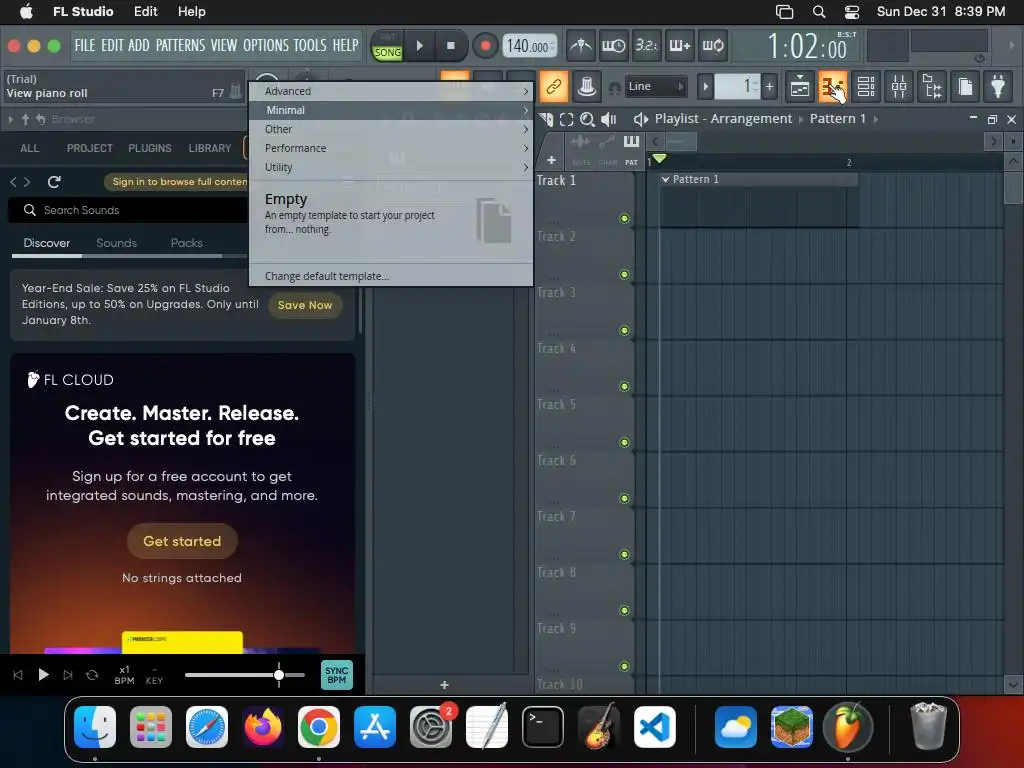The width and height of the screenshot is (1024, 768).
Task: Mute Track 9 with its green light
Action: pos(624,666)
